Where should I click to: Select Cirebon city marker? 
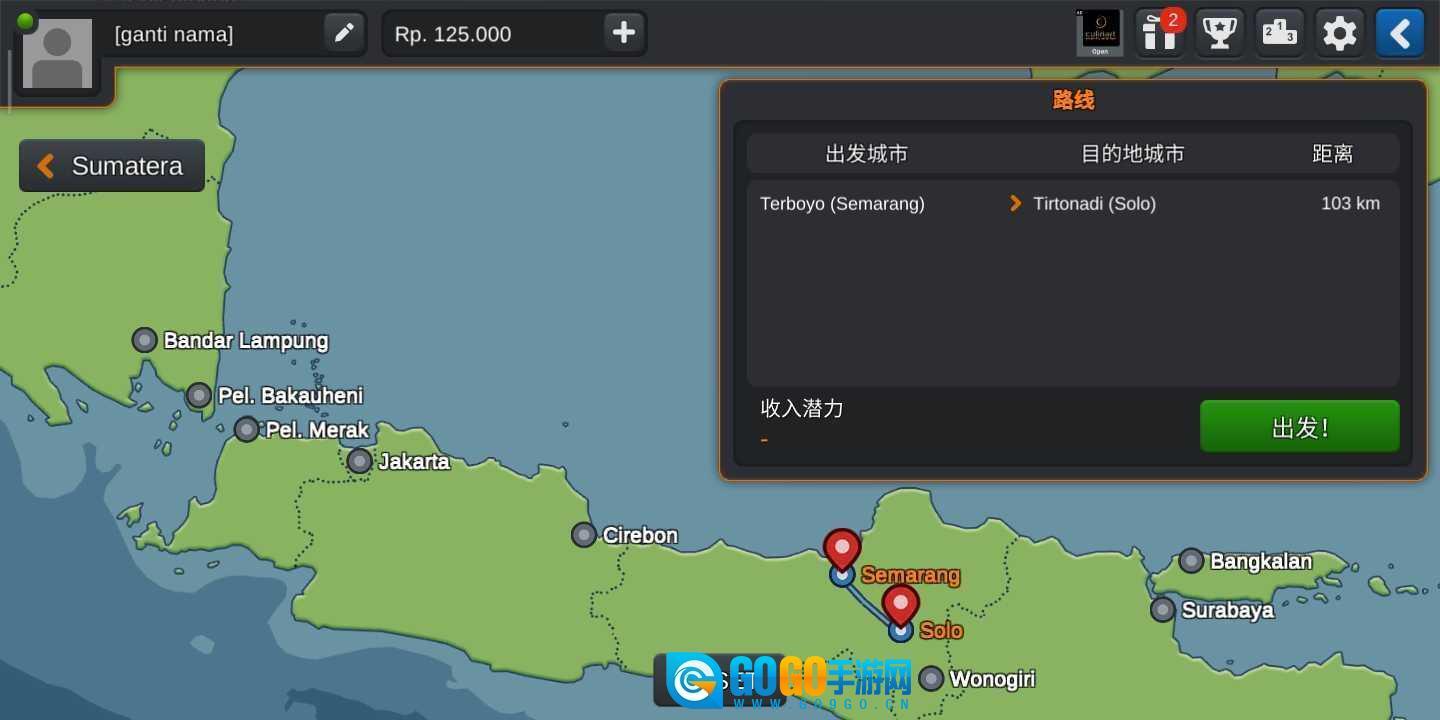584,535
